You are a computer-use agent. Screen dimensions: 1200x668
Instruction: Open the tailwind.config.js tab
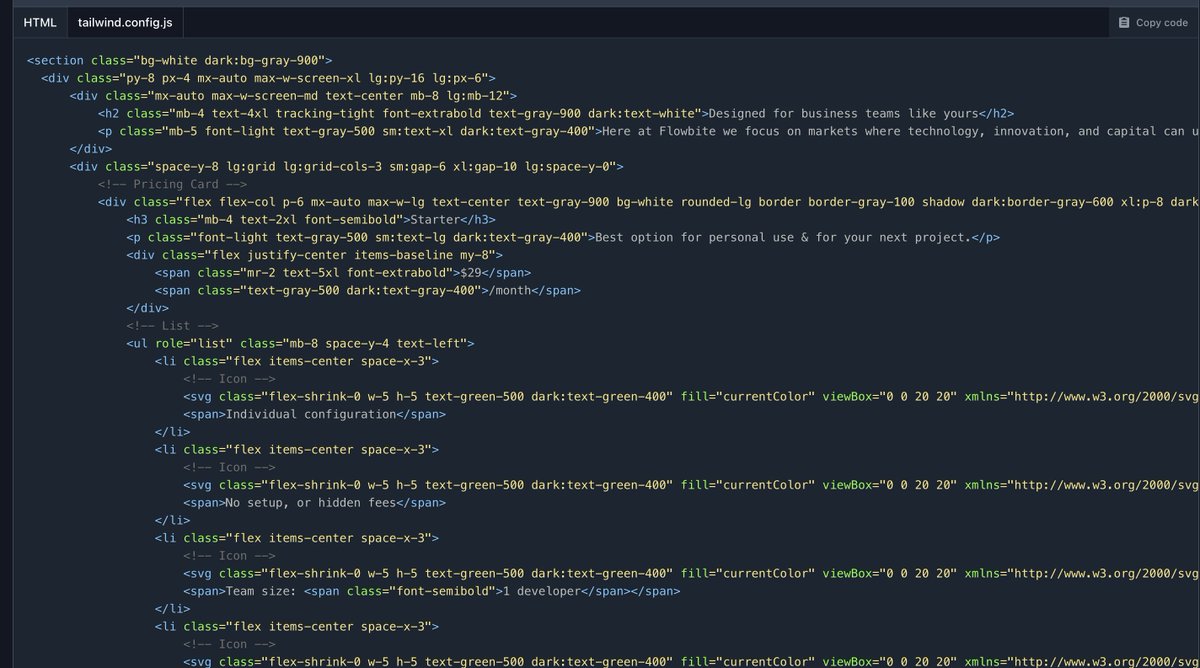click(x=125, y=22)
